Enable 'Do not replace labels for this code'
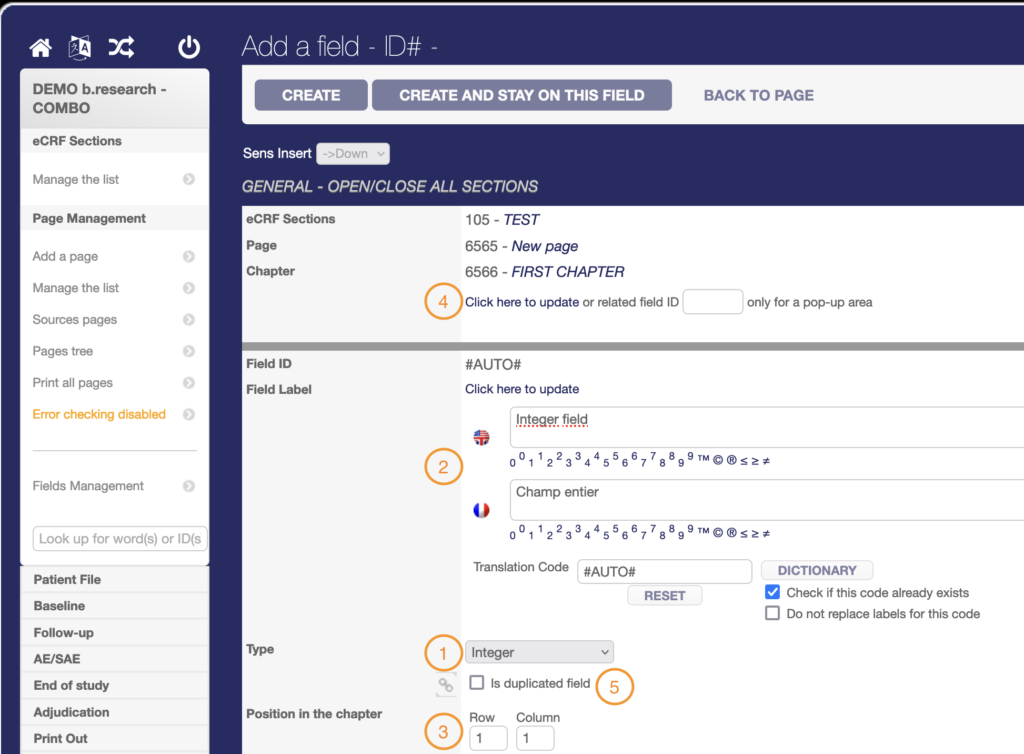 772,613
